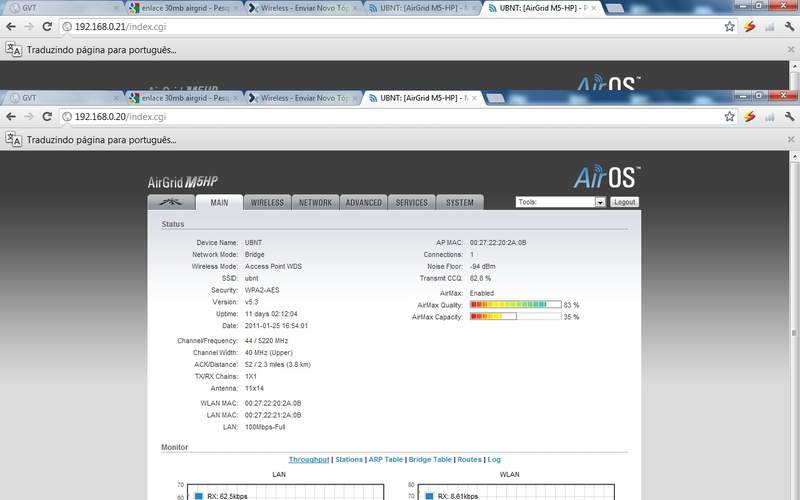Open the NETWORK tab
The image size is (800, 500).
tap(315, 203)
